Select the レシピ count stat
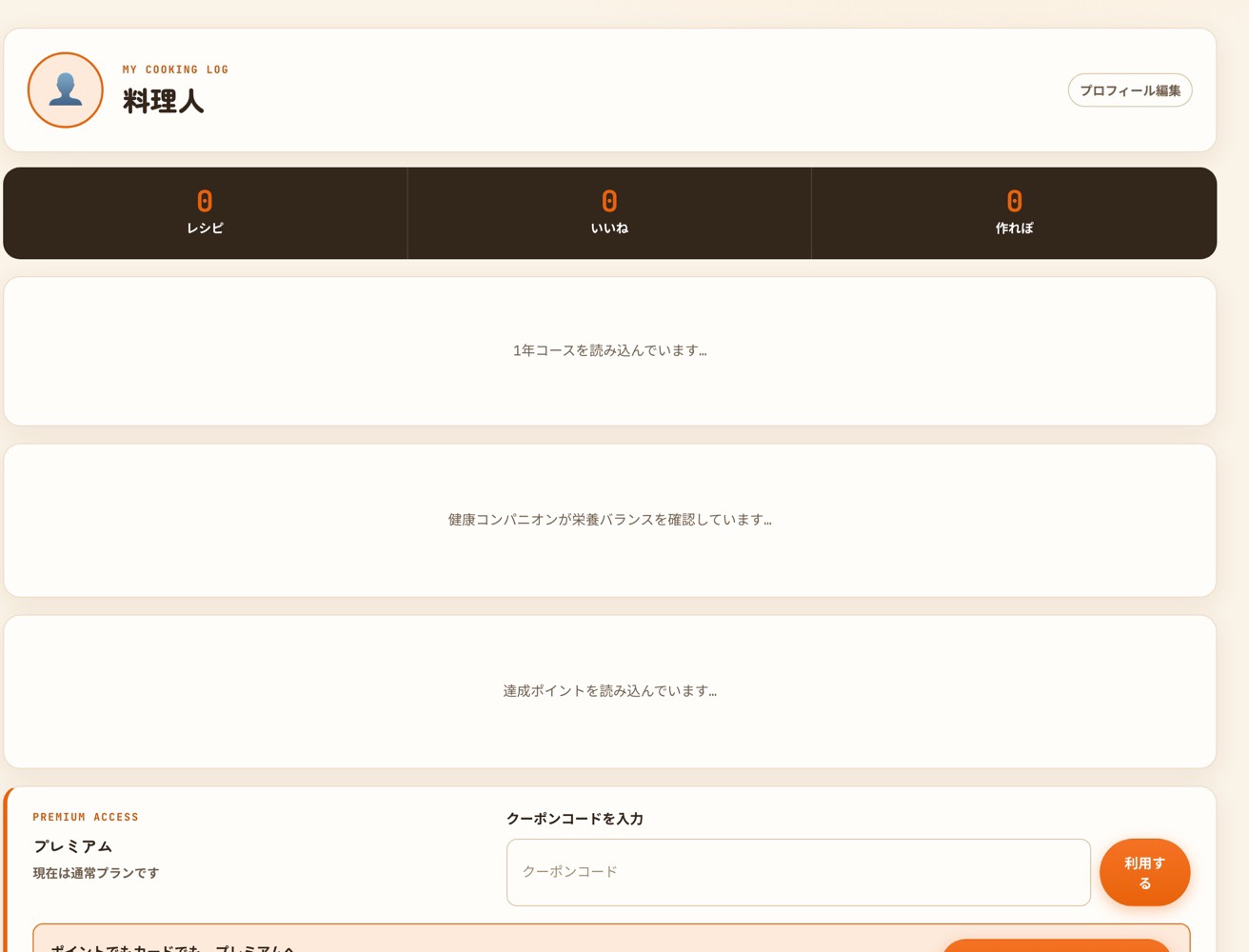1249x952 pixels. click(x=205, y=213)
